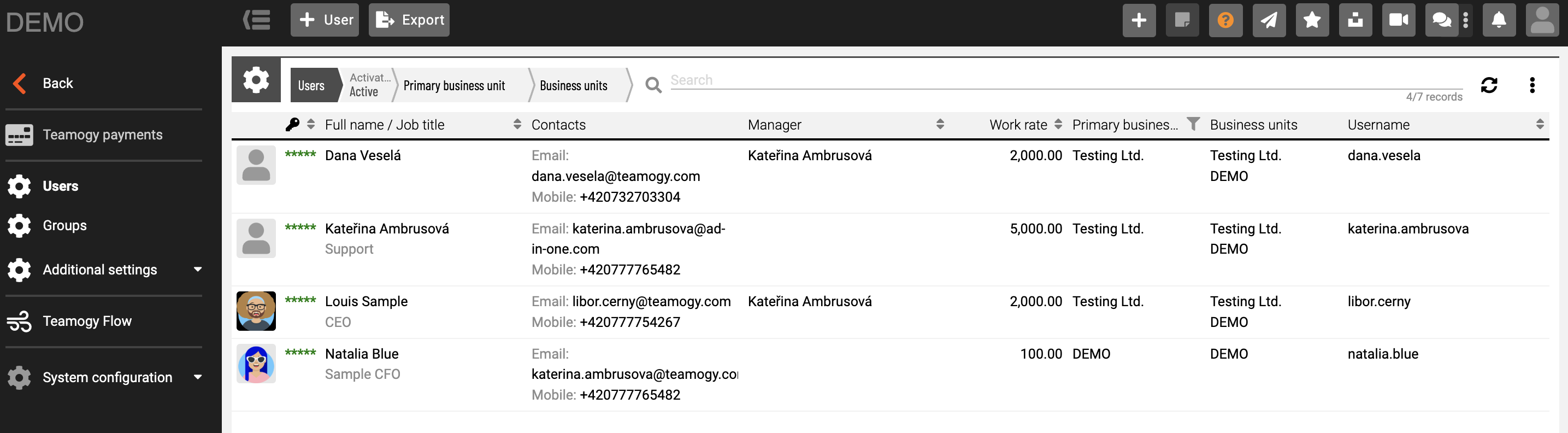Open chat options three-dot icon

1465,20
